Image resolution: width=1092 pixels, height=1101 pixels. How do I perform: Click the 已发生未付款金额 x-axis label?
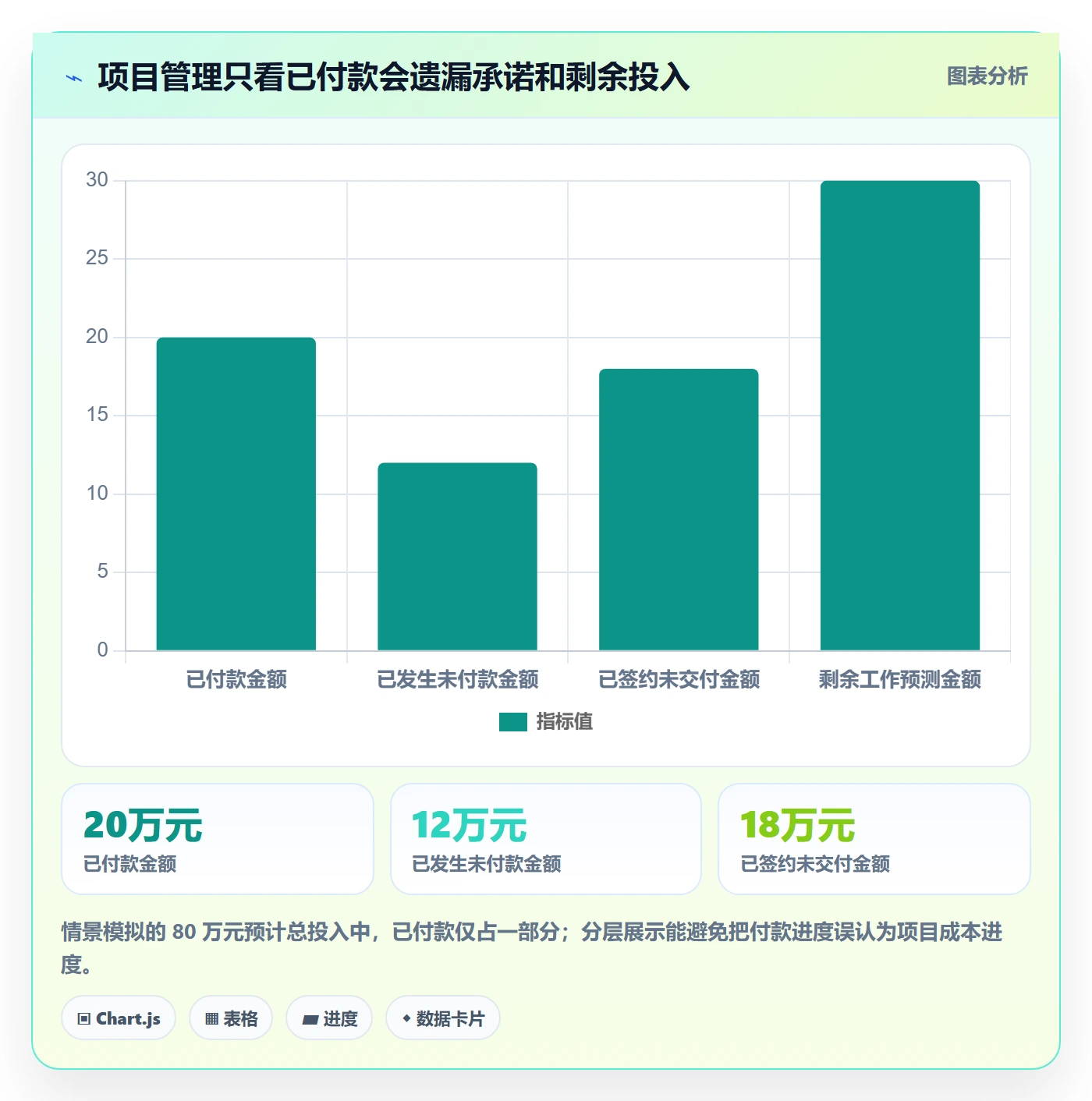tap(458, 679)
